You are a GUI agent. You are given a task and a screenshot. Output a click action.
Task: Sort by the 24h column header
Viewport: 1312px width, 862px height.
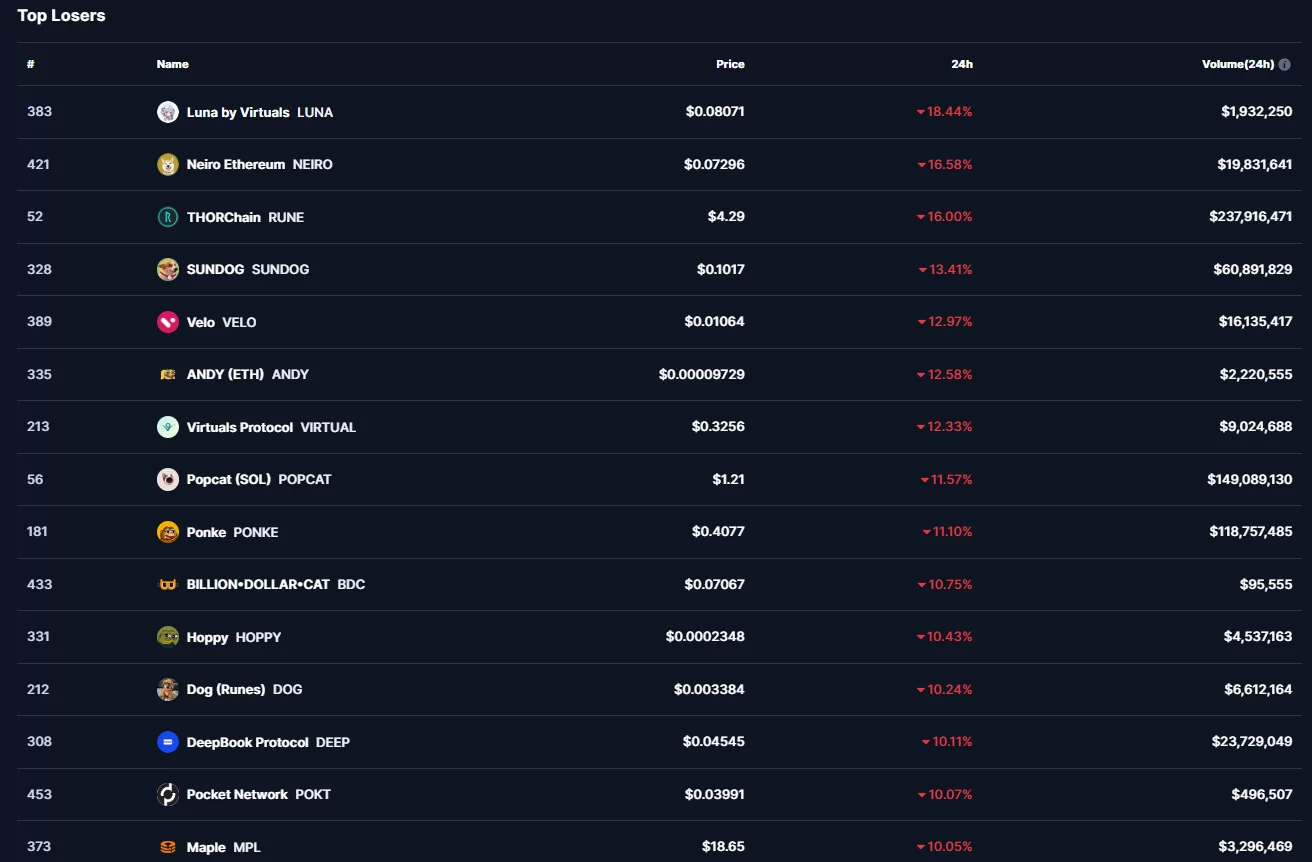(961, 64)
